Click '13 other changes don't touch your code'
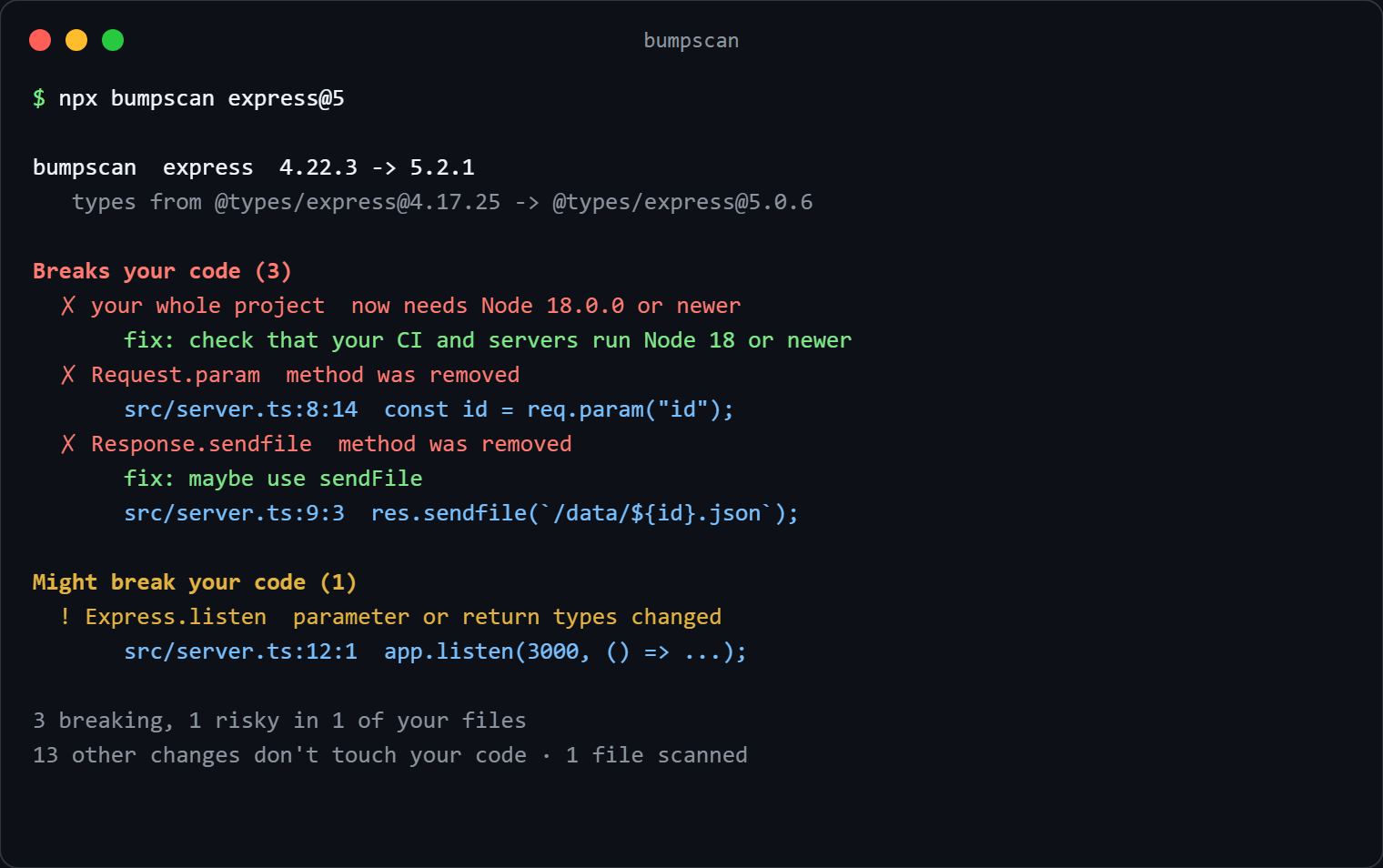 (279, 755)
